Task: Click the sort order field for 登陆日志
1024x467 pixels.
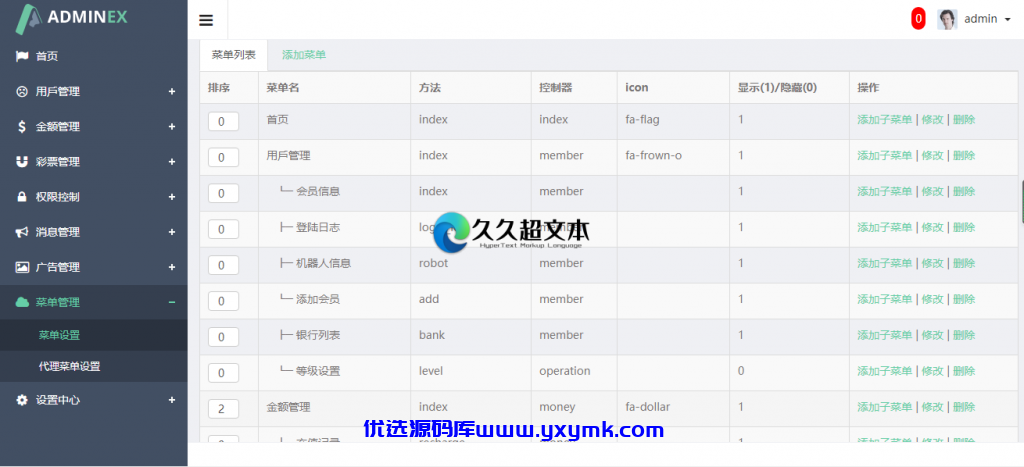Action: (223, 229)
